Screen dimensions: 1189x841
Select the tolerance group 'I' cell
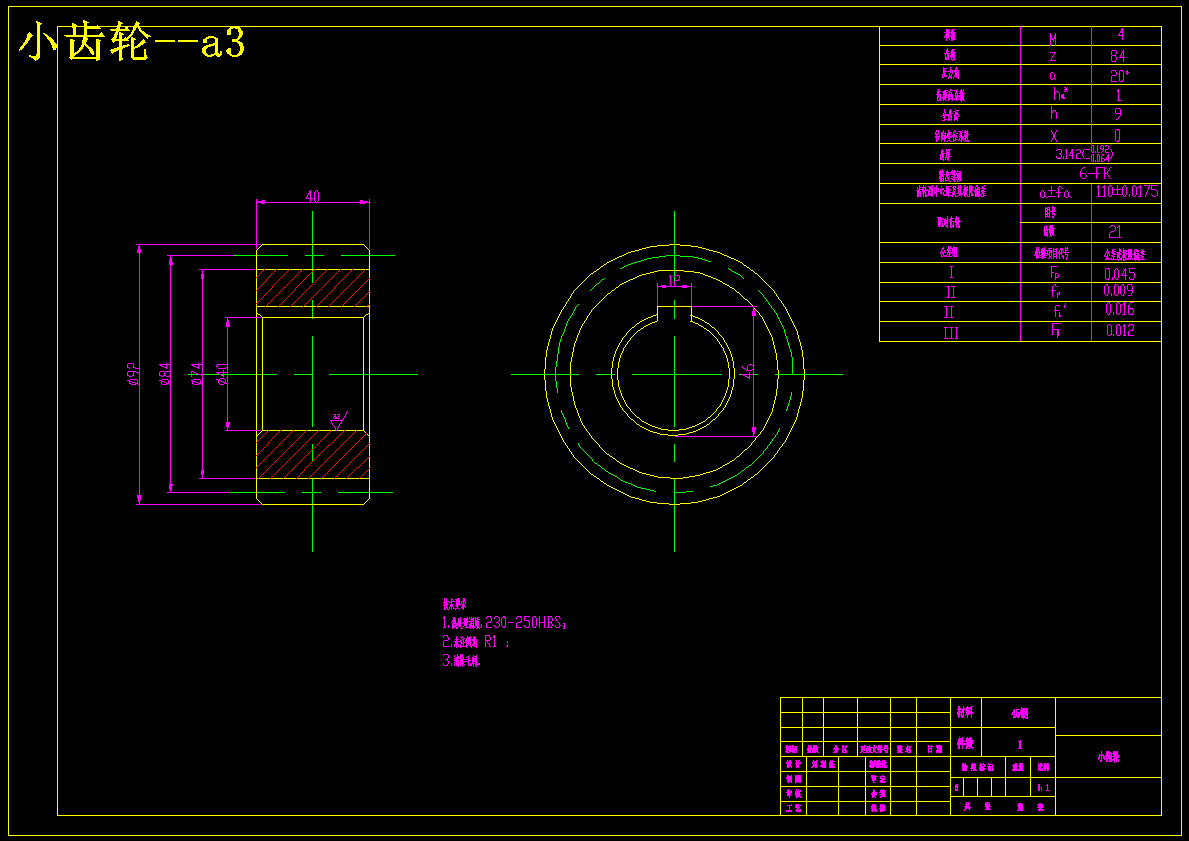tap(951, 273)
